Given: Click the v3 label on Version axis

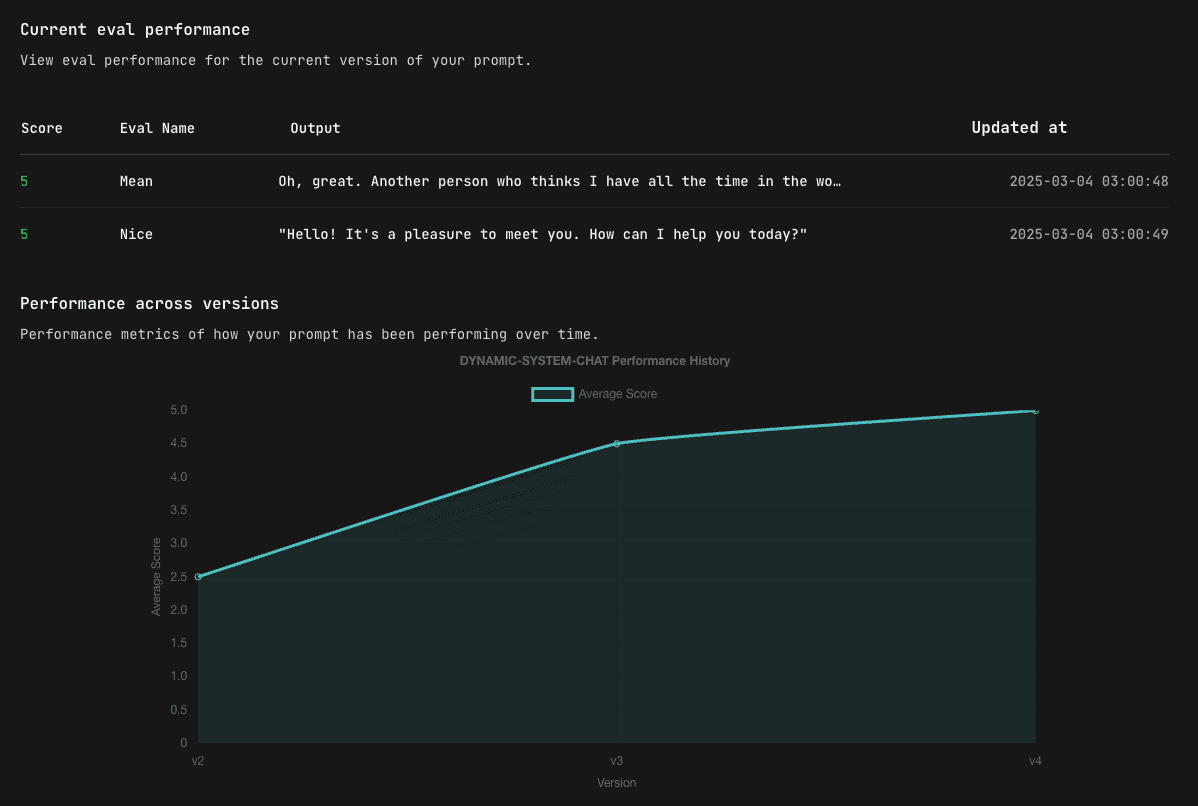Looking at the screenshot, I should coord(617,761).
